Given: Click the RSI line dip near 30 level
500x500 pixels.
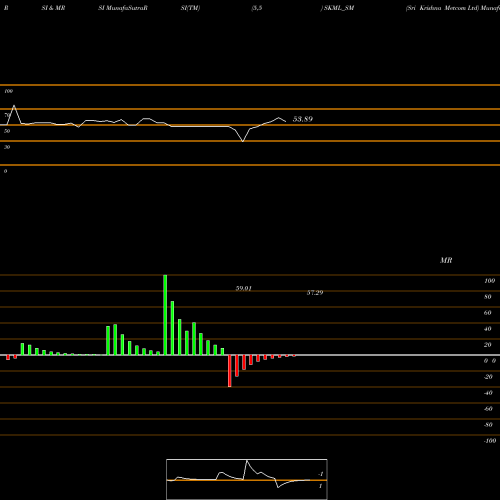Looking at the screenshot, I should [243, 141].
